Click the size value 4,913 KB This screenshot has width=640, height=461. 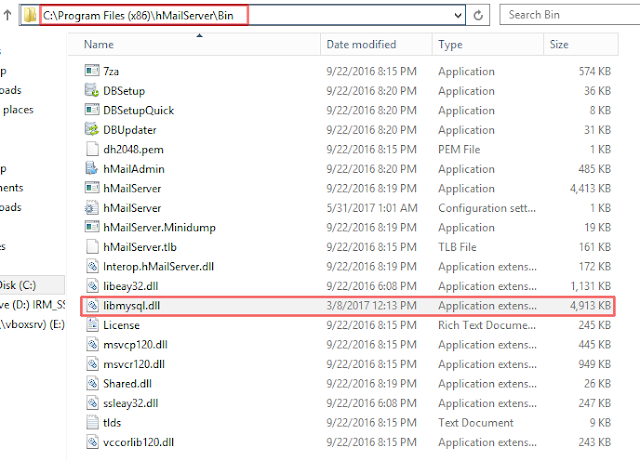tap(591, 306)
